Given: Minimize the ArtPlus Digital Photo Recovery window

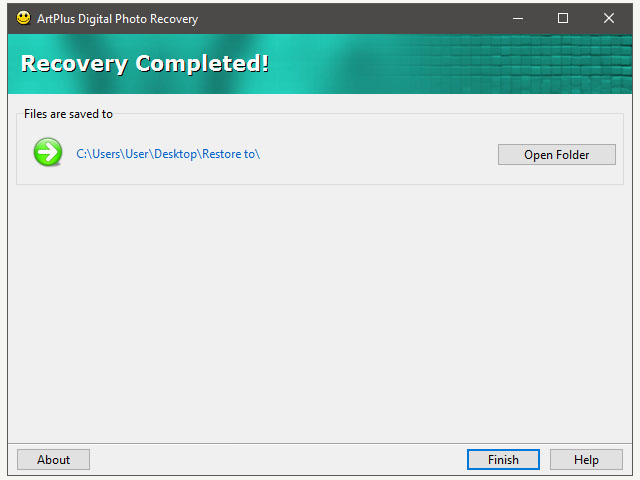Looking at the screenshot, I should pos(518,18).
